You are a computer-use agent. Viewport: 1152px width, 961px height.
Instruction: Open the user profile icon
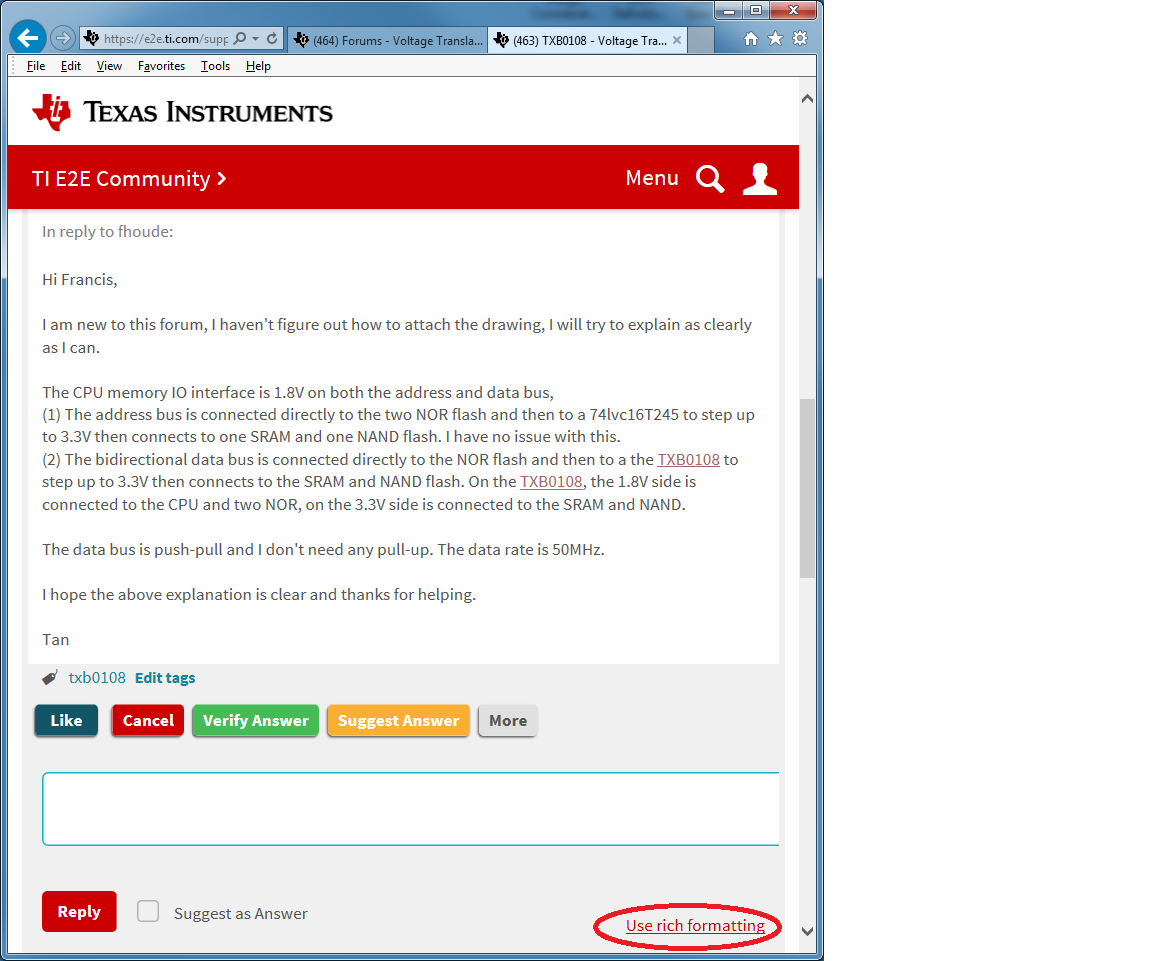pyautogui.click(x=760, y=179)
